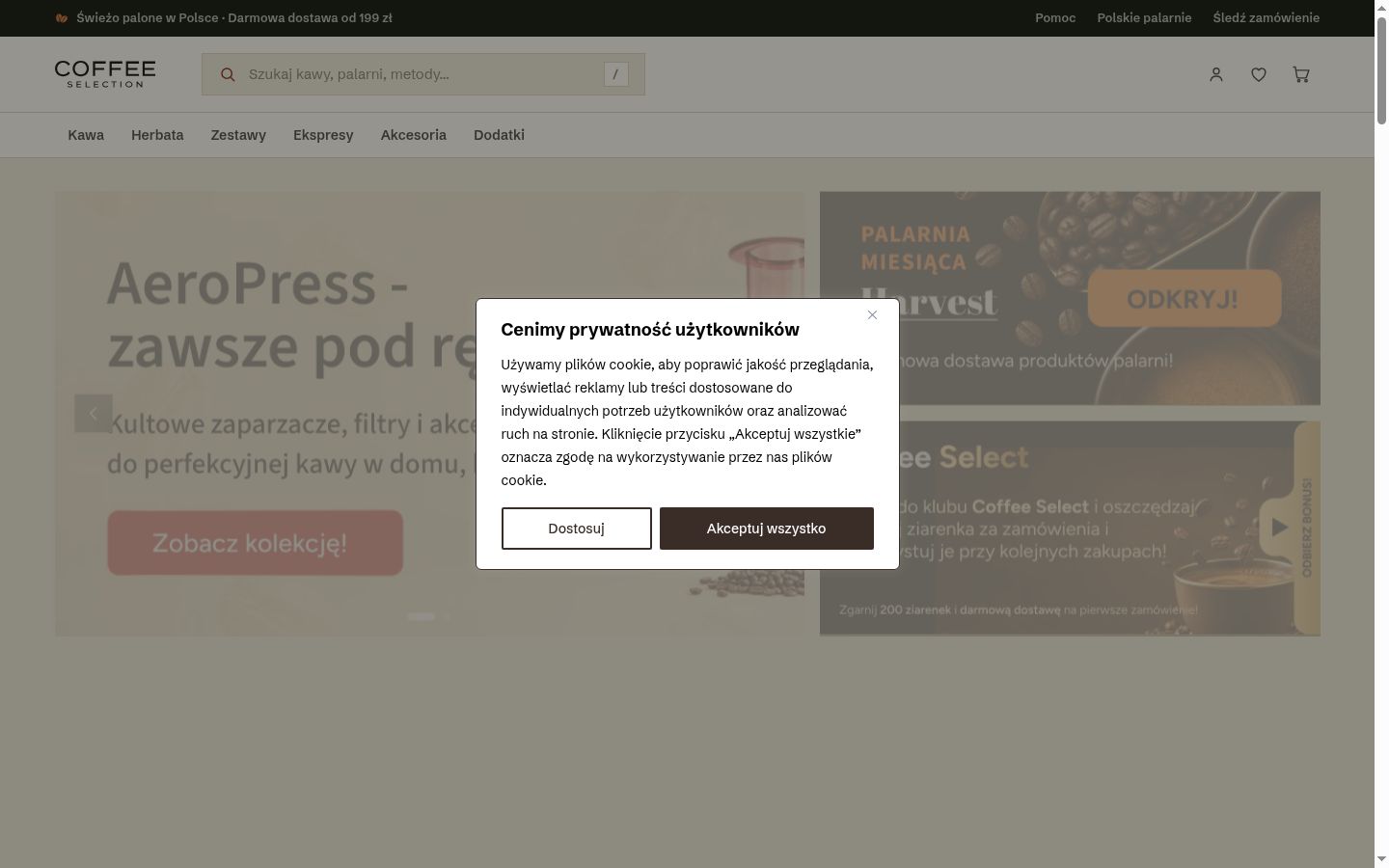Open the shopping cart icon
The image size is (1389, 868).
tap(1301, 74)
